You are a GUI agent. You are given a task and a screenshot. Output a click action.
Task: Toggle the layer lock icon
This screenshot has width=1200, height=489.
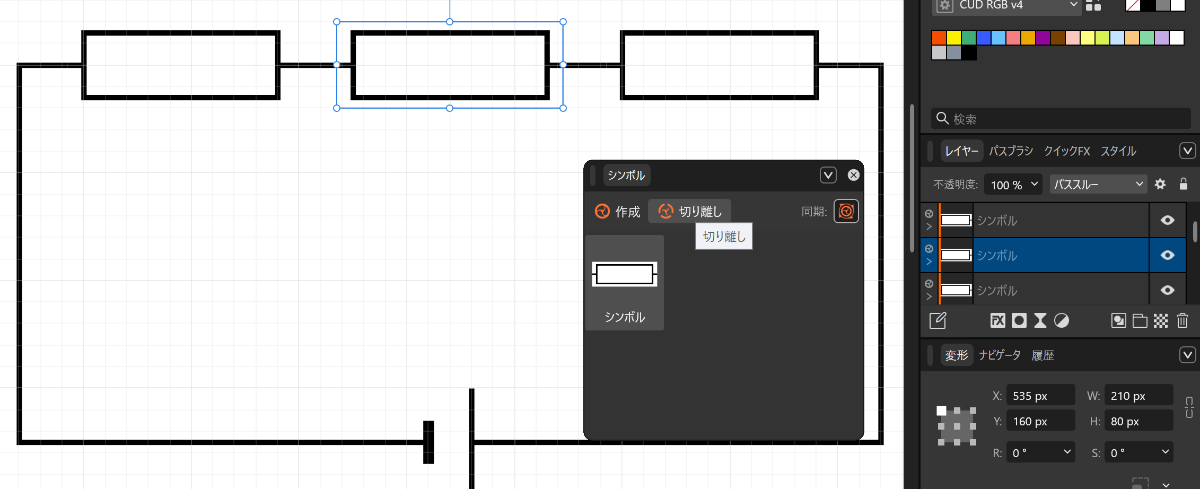pyautogui.click(x=1183, y=184)
